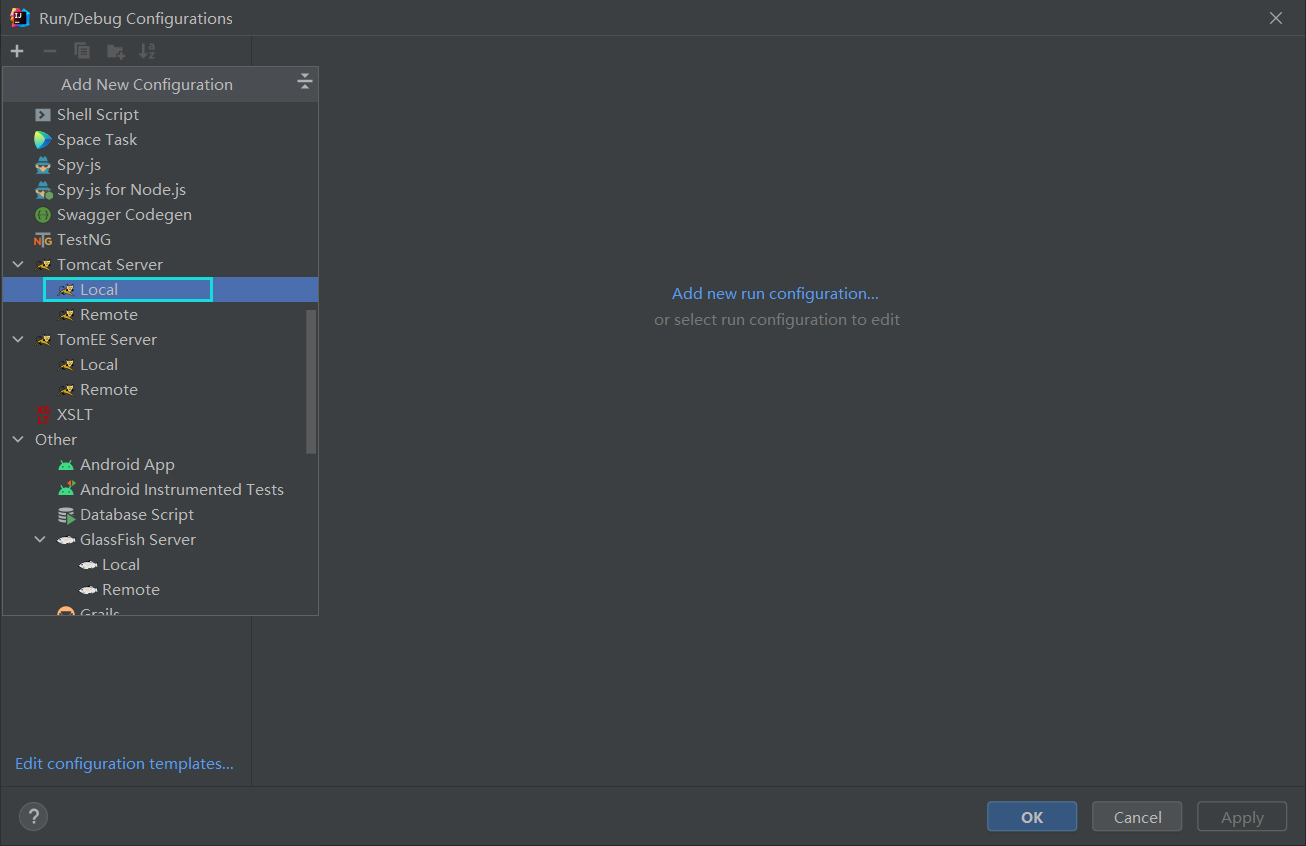Click the Sort configurations alphabetically icon
Screen dimensions: 1306x846
(147, 51)
